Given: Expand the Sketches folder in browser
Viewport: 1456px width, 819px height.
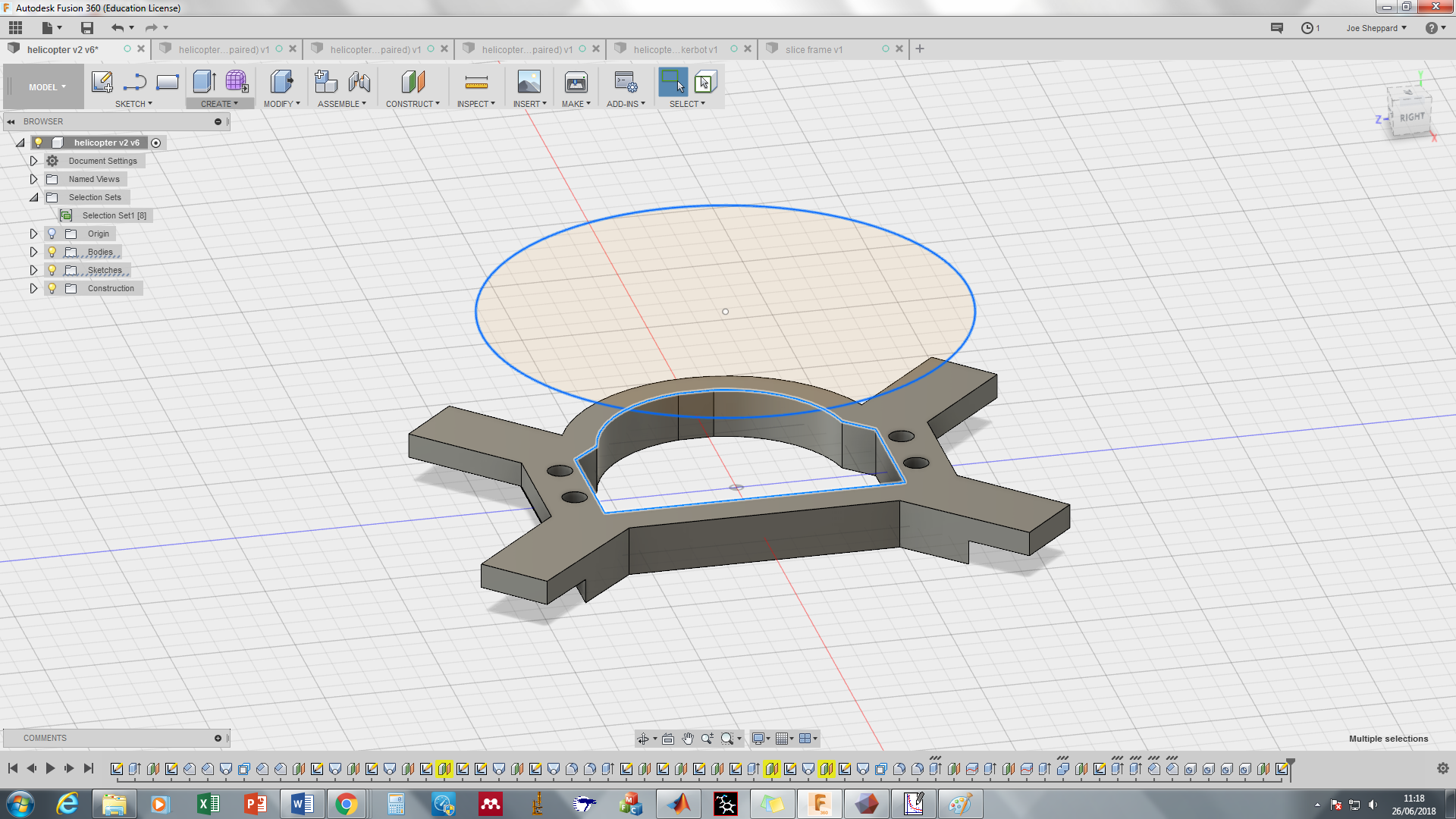Looking at the screenshot, I should [33, 270].
